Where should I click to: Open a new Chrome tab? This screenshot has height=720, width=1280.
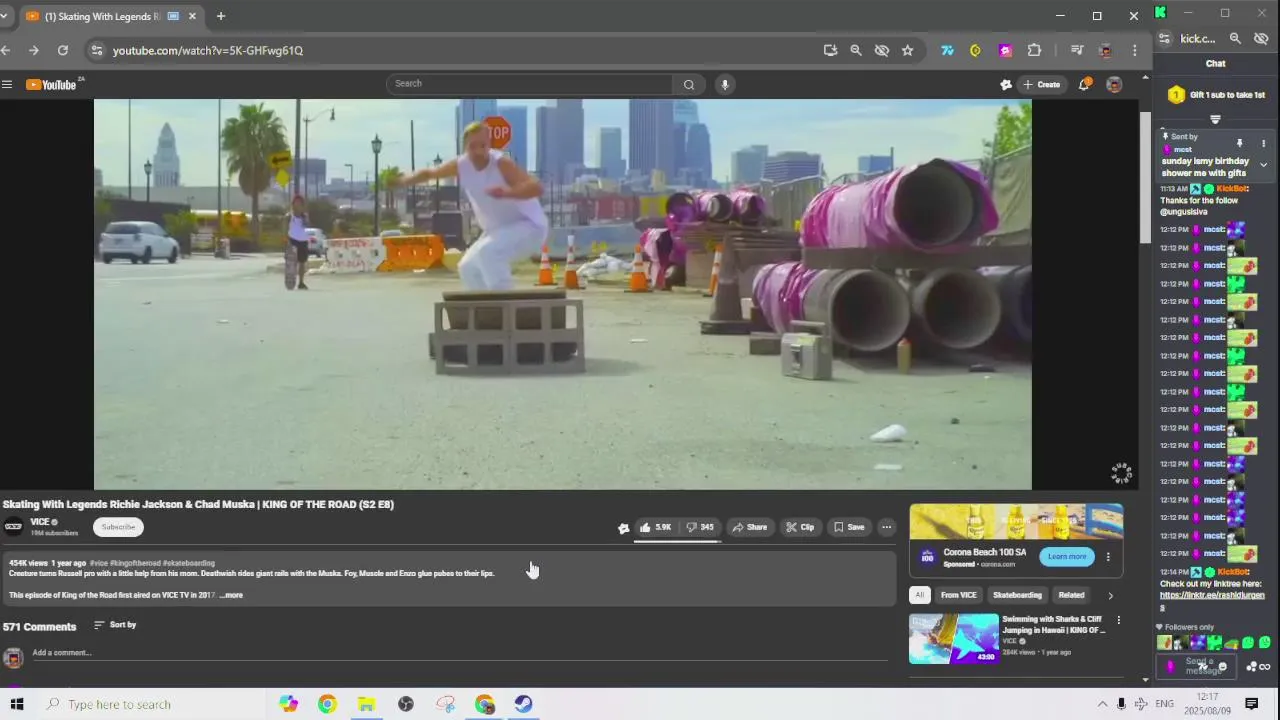click(221, 16)
